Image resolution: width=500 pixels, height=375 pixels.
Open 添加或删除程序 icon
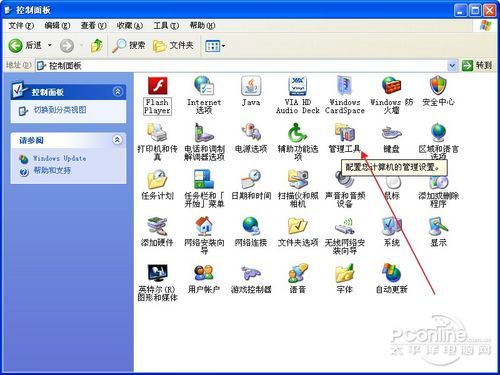pyautogui.click(x=438, y=182)
